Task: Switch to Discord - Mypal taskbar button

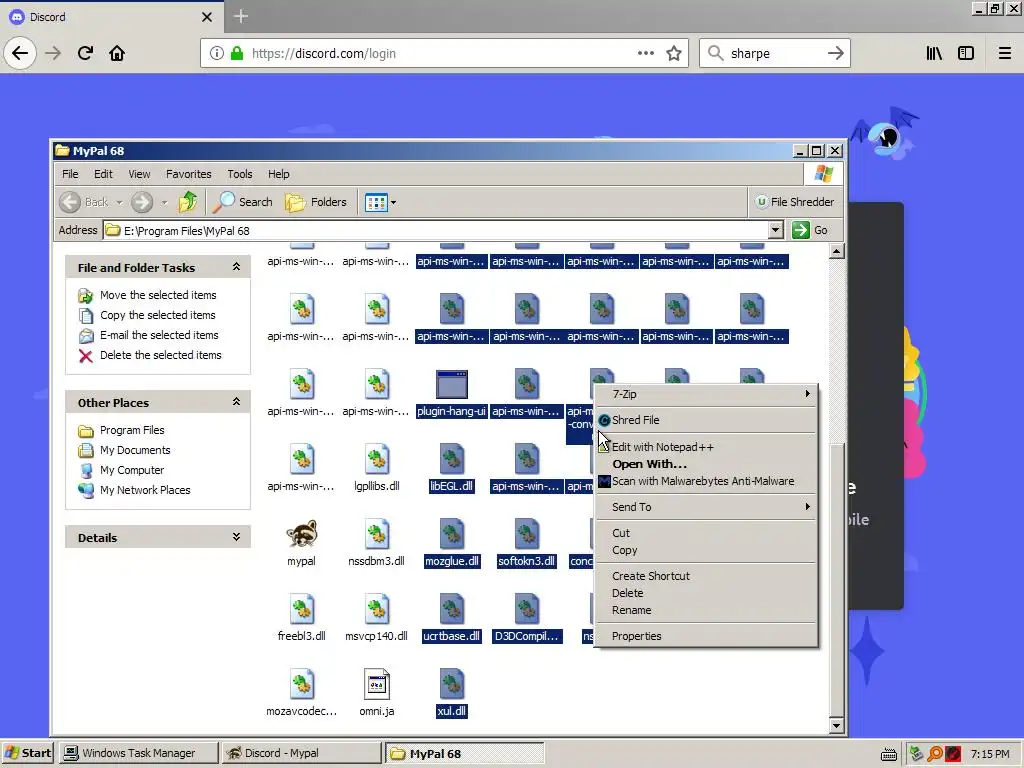Action: click(301, 753)
